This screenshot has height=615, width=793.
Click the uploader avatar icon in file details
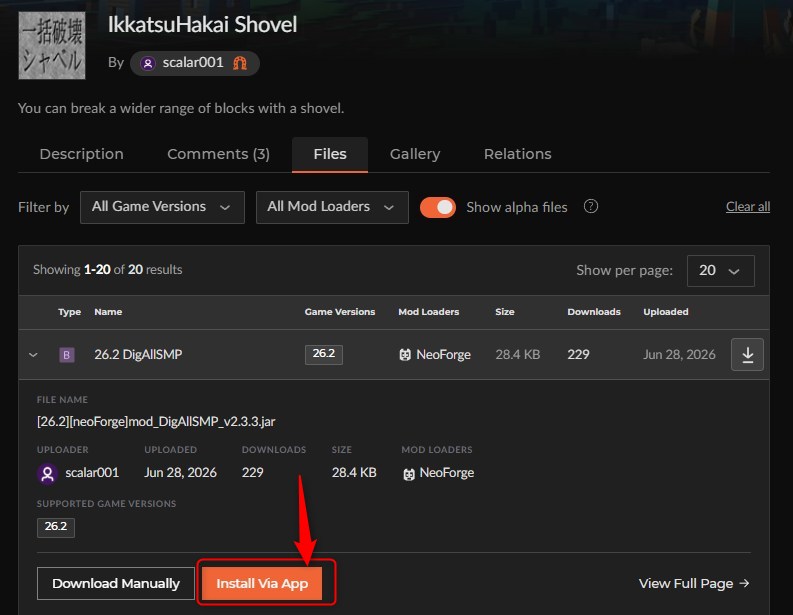[x=47, y=474]
